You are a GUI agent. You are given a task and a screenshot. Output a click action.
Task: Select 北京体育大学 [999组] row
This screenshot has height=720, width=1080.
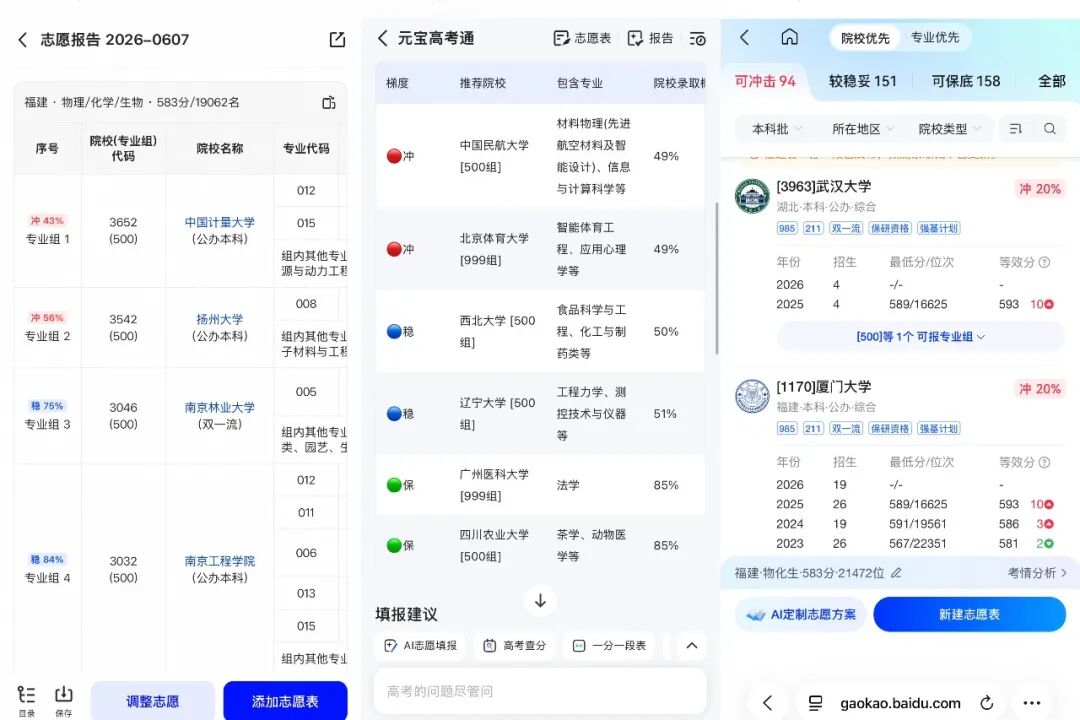coord(540,249)
